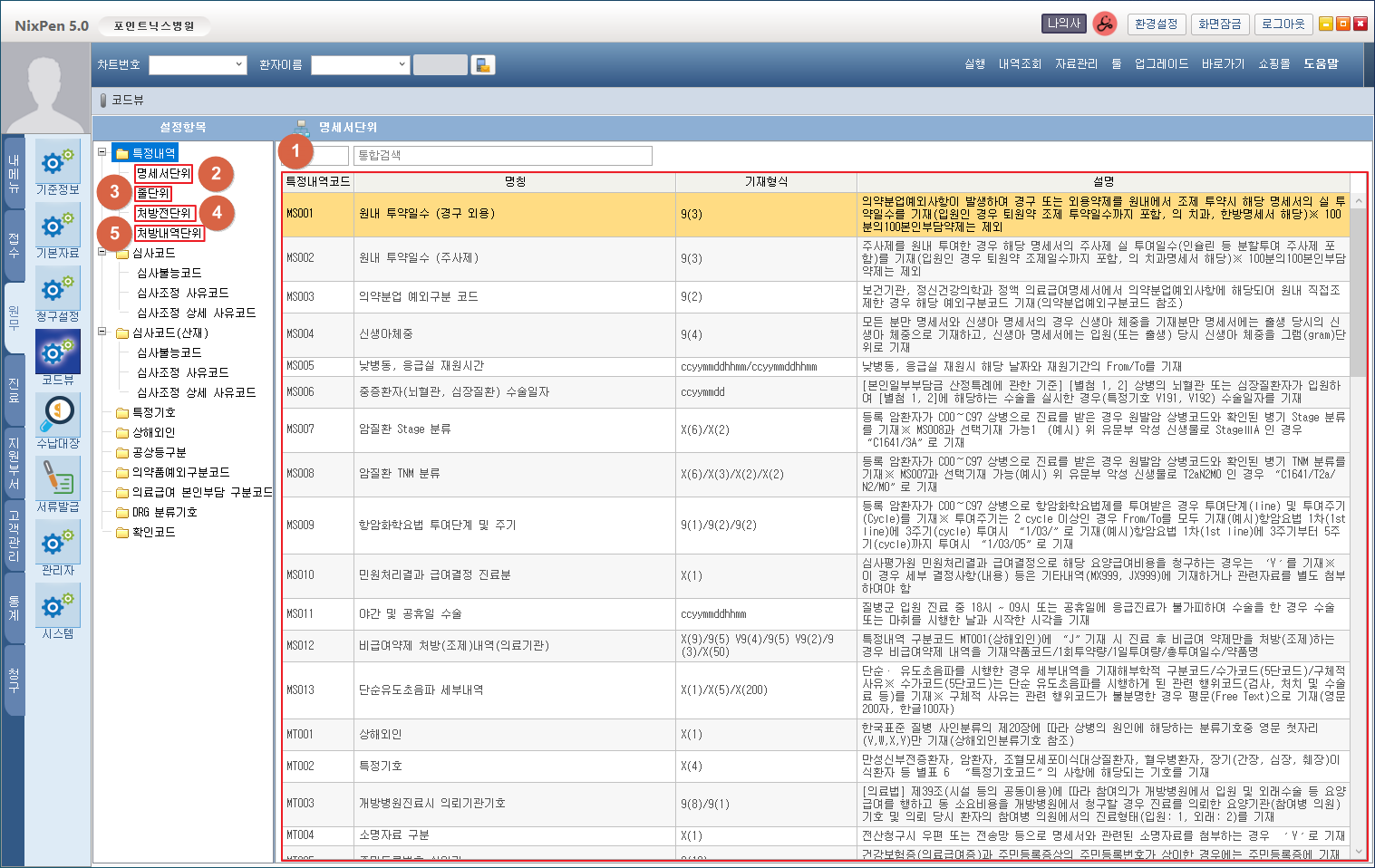Click the patient search icon button
The height and width of the screenshot is (868, 1375).
click(483, 65)
